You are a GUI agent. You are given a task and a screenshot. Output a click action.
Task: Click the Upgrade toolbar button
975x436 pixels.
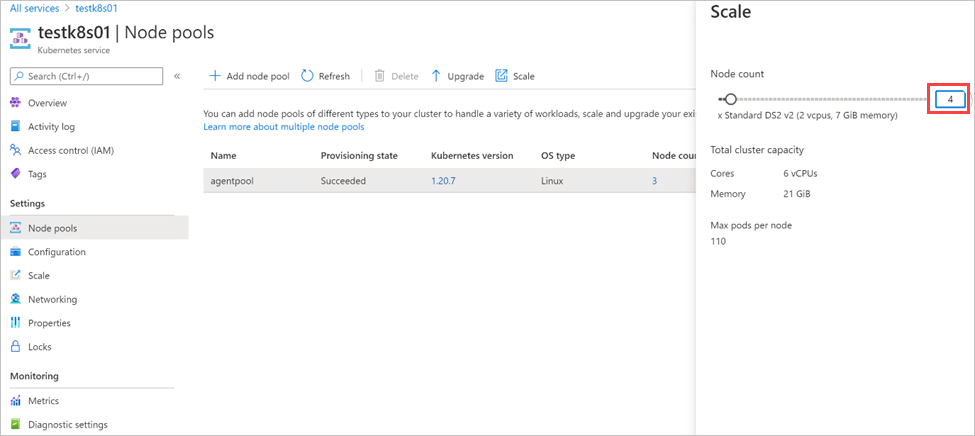[458, 76]
